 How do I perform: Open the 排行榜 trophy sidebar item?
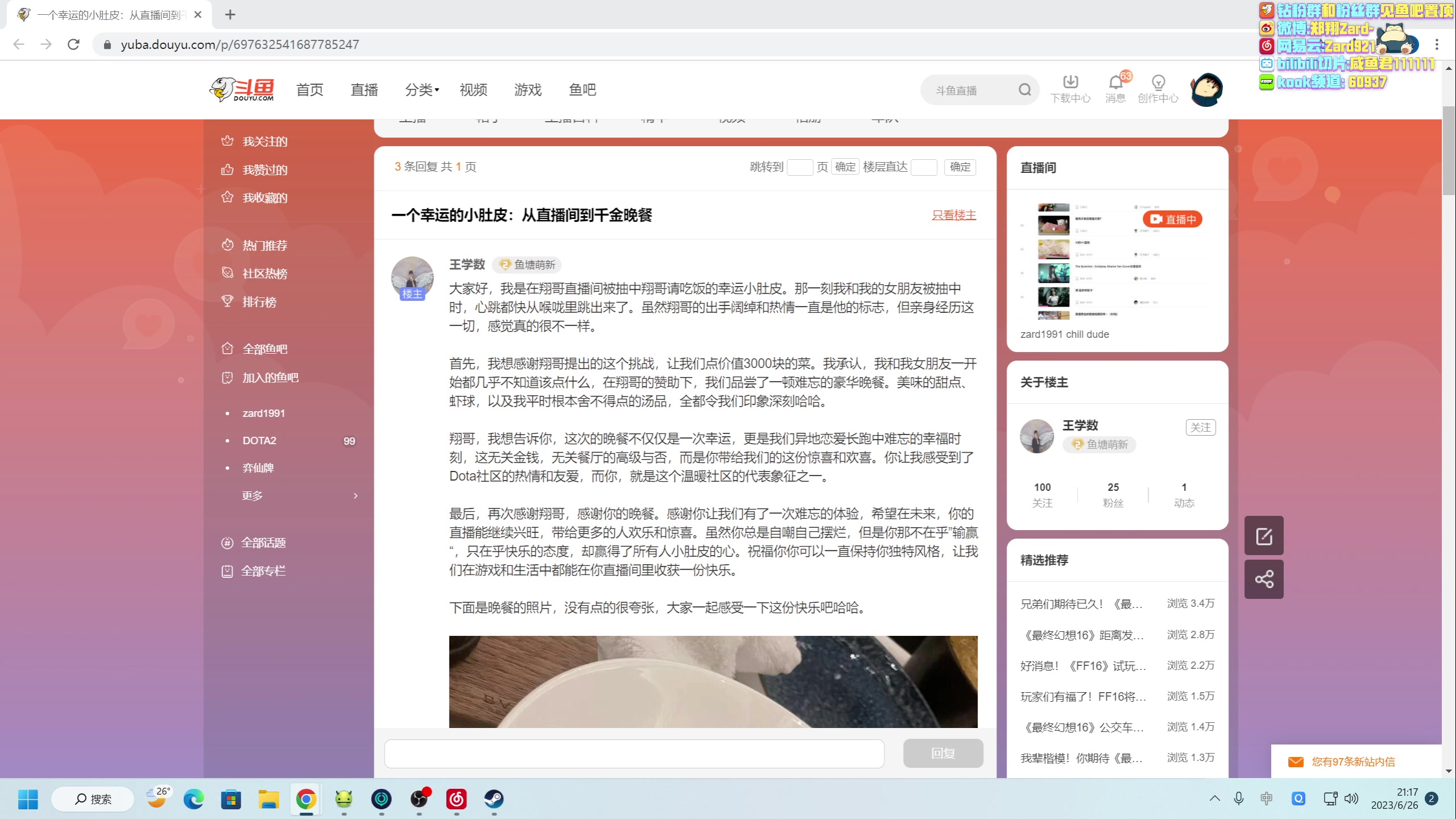[259, 302]
